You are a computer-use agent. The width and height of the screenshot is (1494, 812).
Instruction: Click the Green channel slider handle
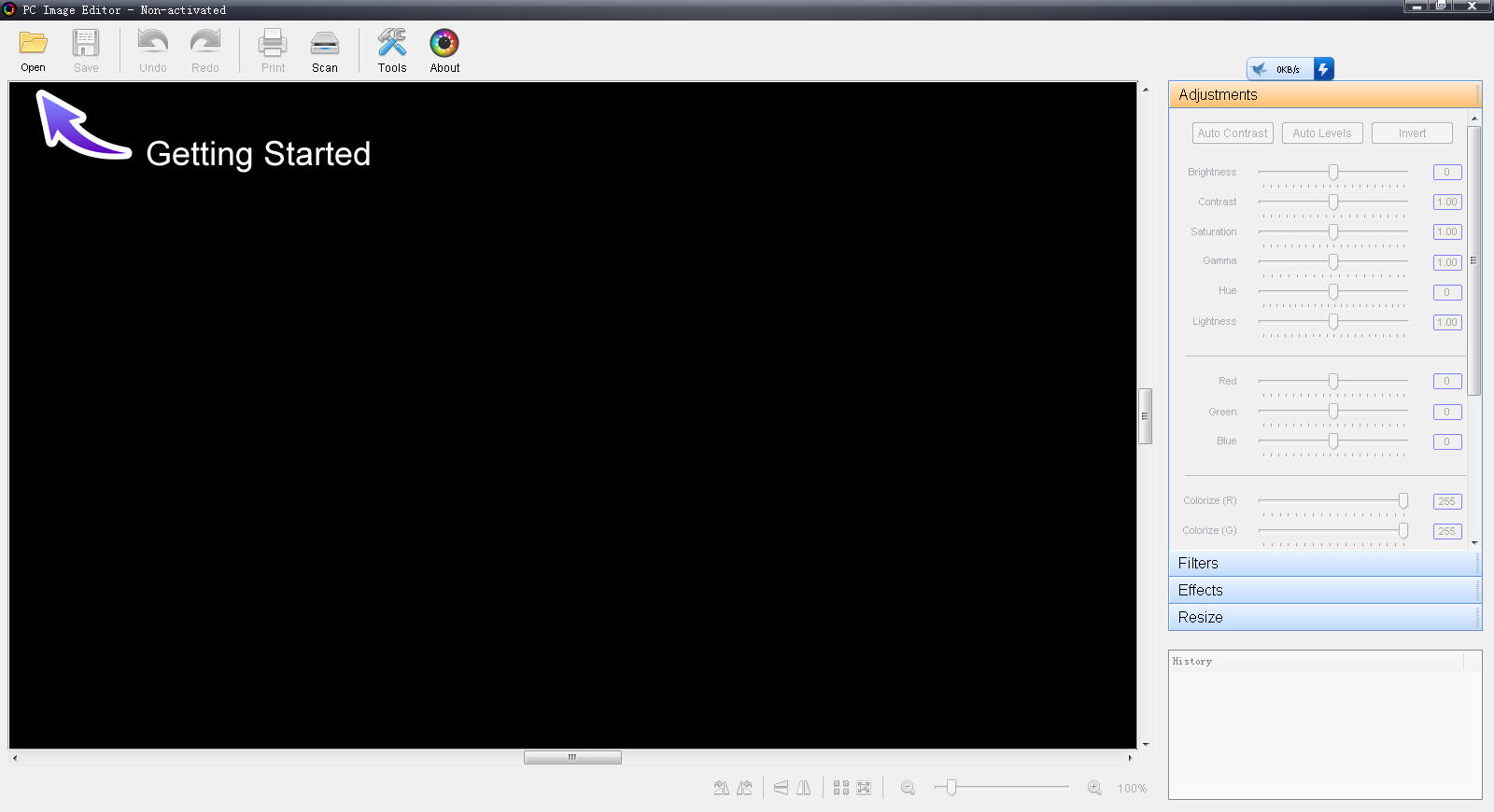[x=1333, y=411]
